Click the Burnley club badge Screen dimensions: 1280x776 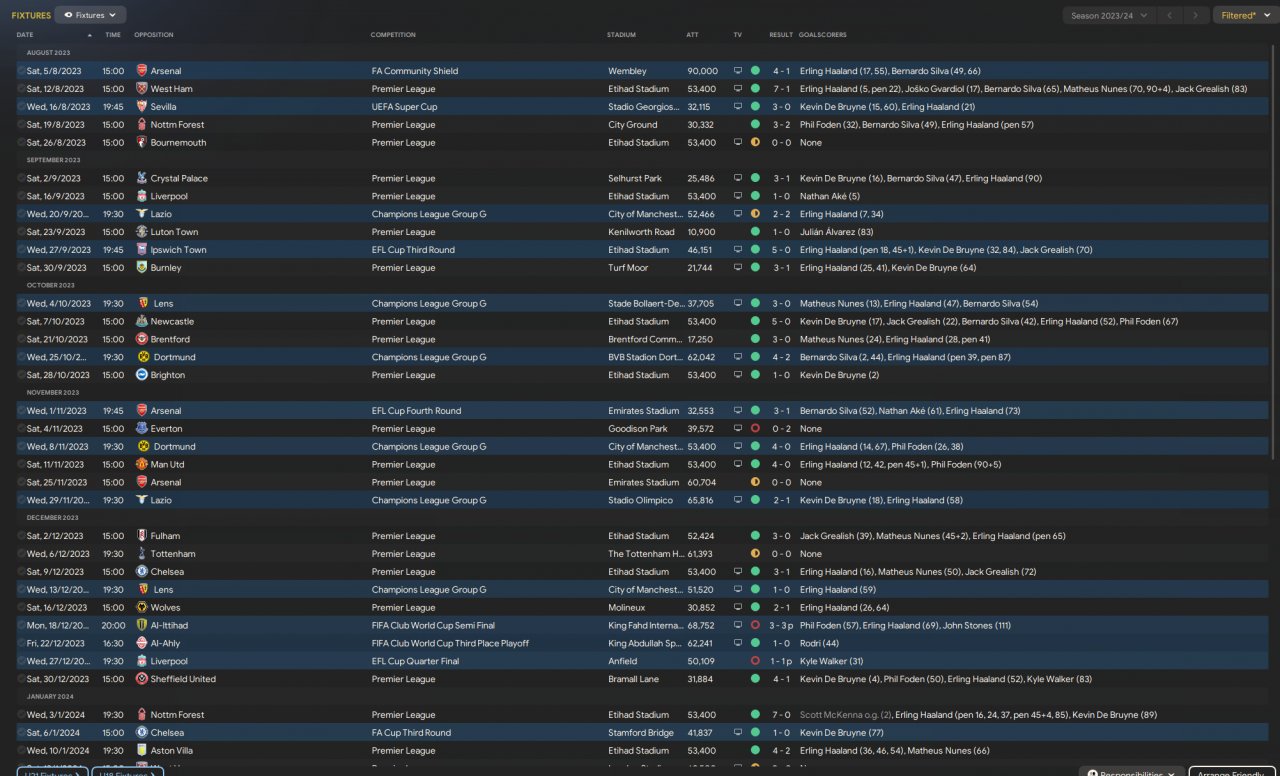141,268
